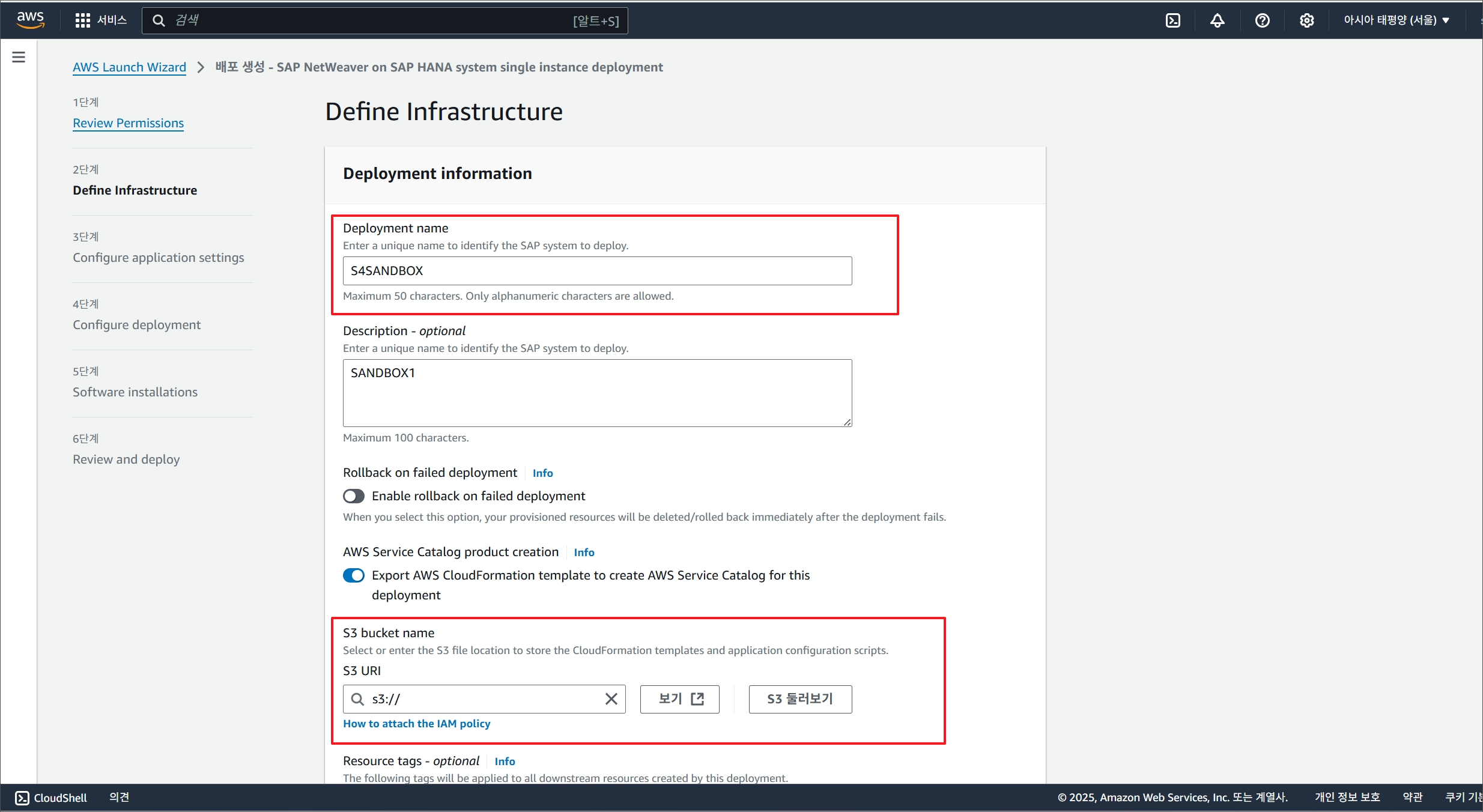Open the Asia Pacific (Seoul) region dropdown
This screenshot has height=812, width=1483.
(x=1397, y=20)
